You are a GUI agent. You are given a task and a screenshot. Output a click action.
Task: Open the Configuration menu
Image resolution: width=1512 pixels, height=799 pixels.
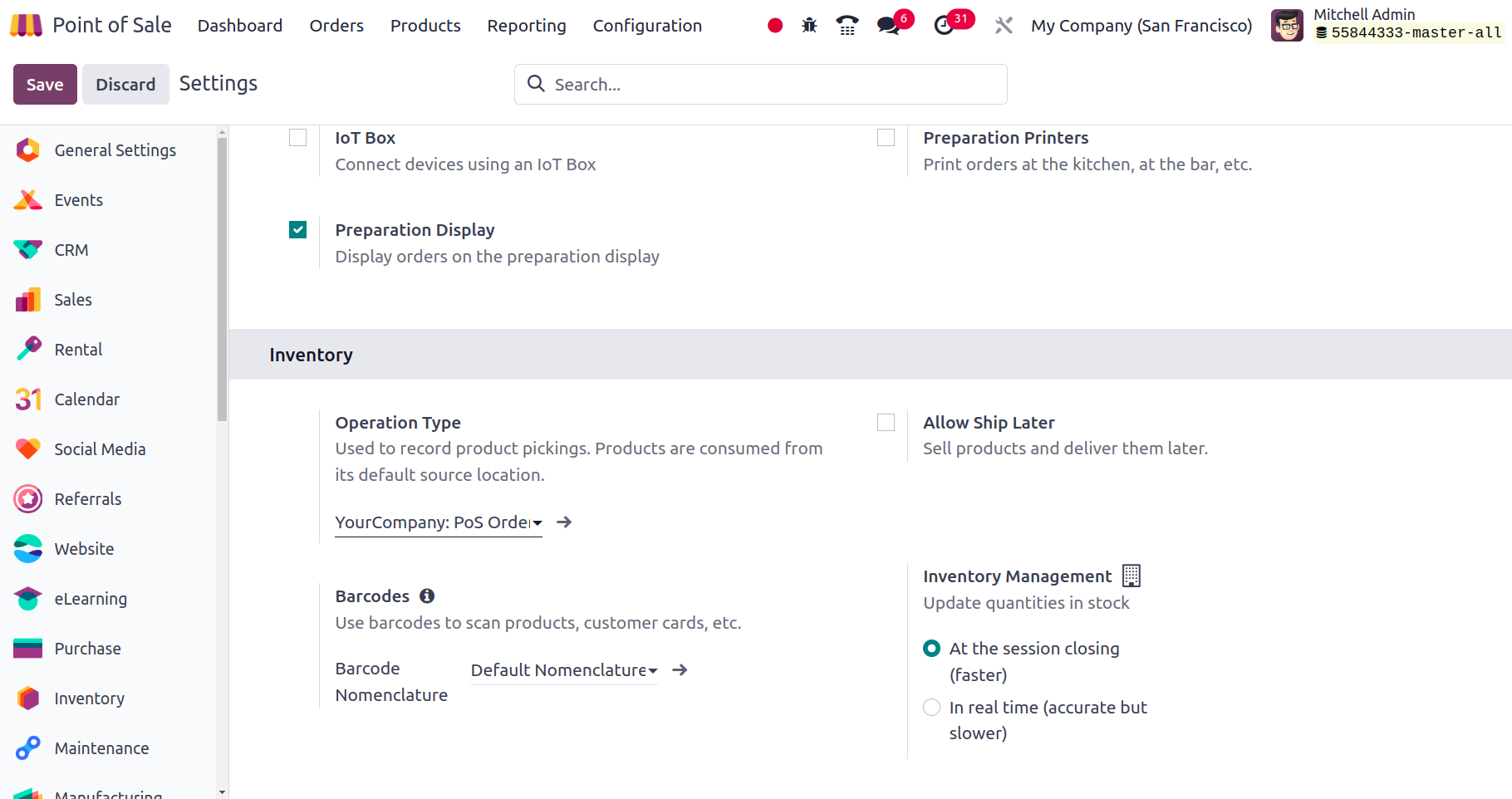click(647, 26)
